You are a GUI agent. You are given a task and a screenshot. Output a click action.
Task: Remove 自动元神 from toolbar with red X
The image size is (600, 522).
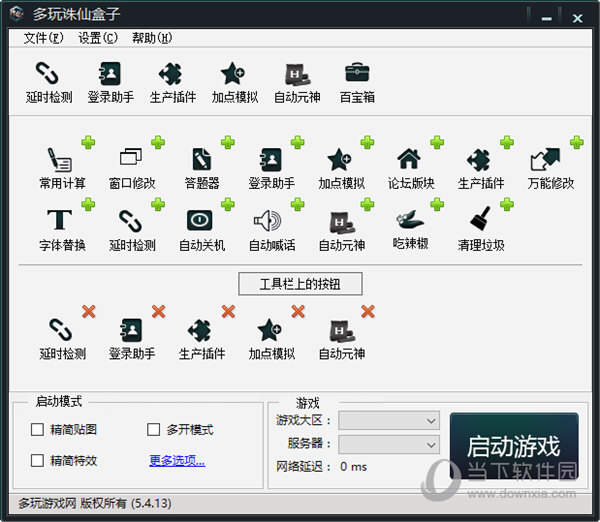pos(368,312)
